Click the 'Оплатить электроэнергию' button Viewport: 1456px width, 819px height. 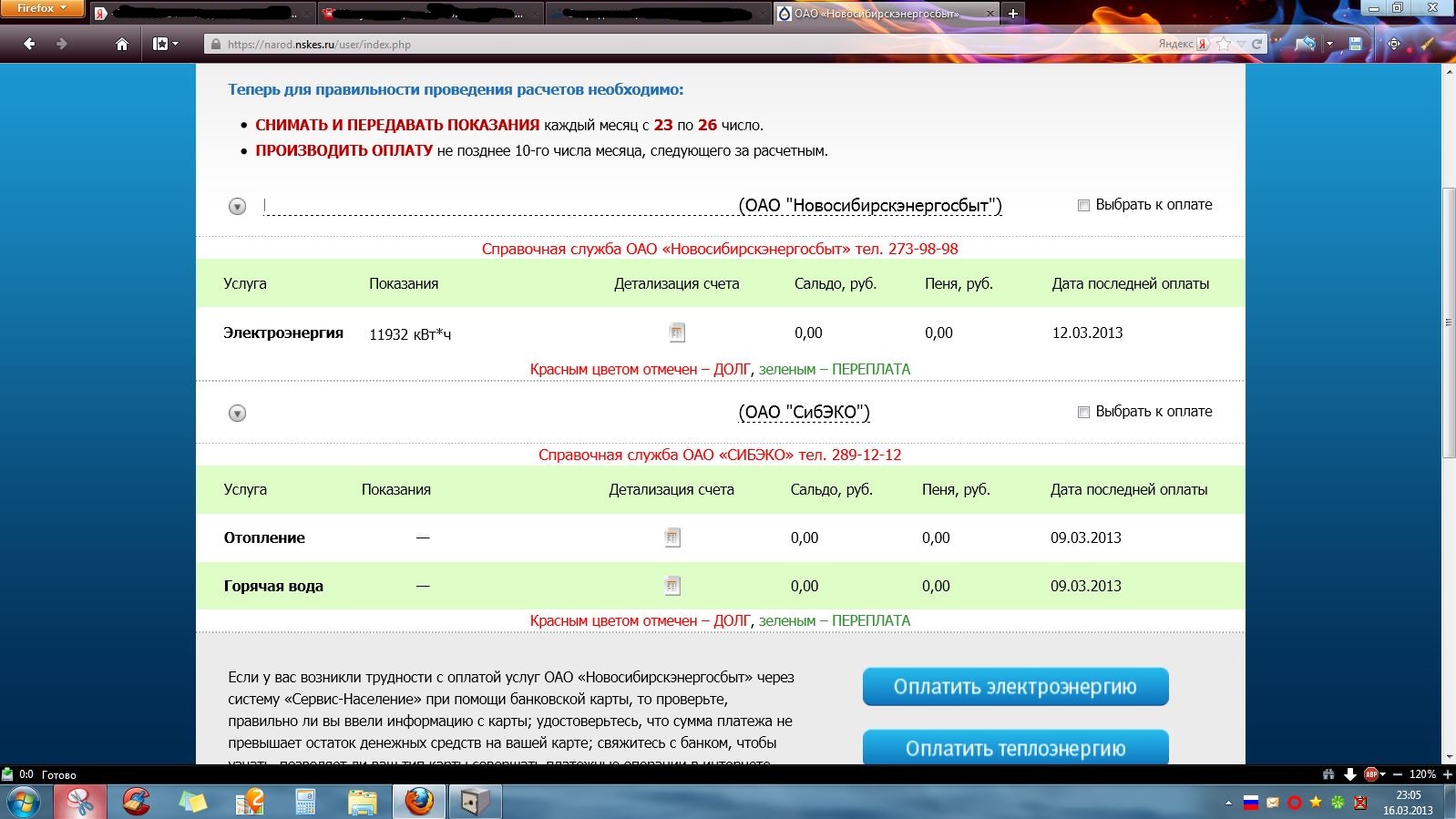(1015, 687)
